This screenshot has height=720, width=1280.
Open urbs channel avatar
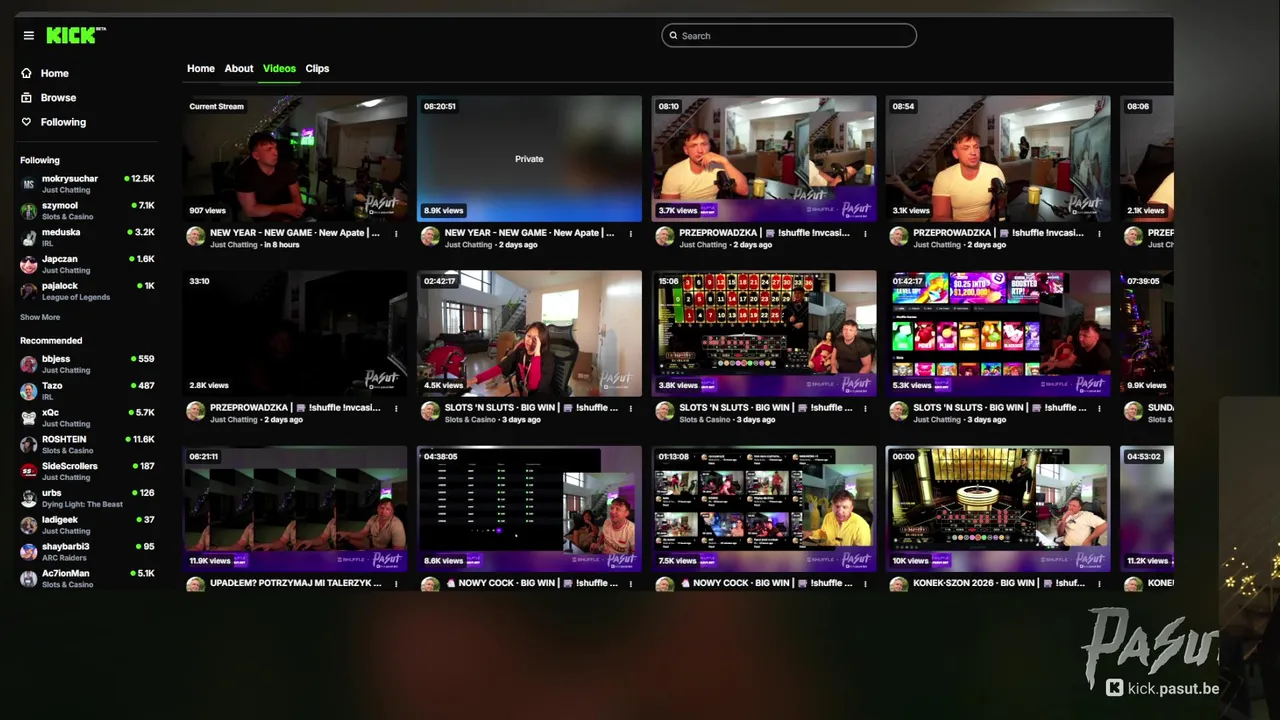point(28,498)
